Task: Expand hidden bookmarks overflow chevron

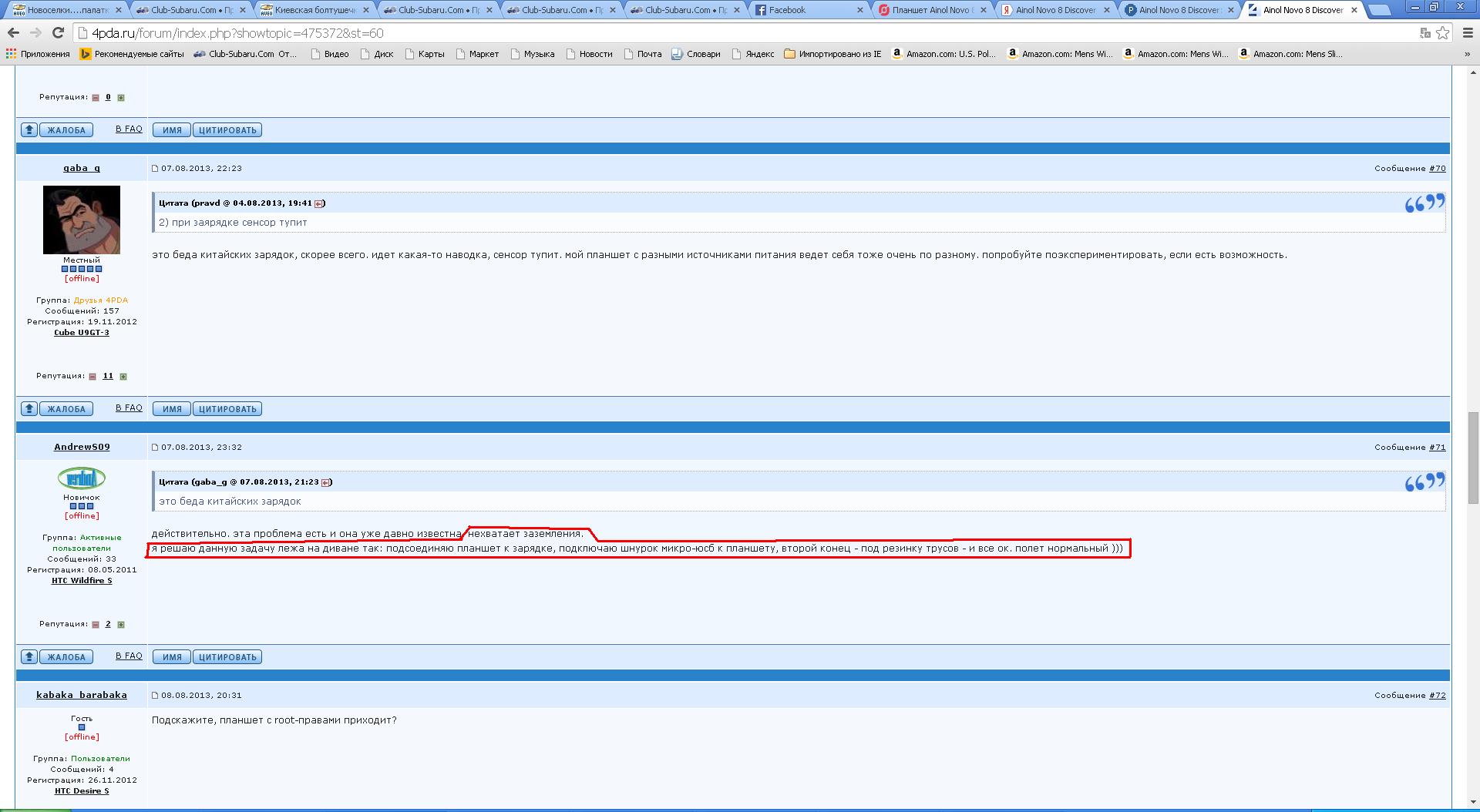Action: [1467, 54]
